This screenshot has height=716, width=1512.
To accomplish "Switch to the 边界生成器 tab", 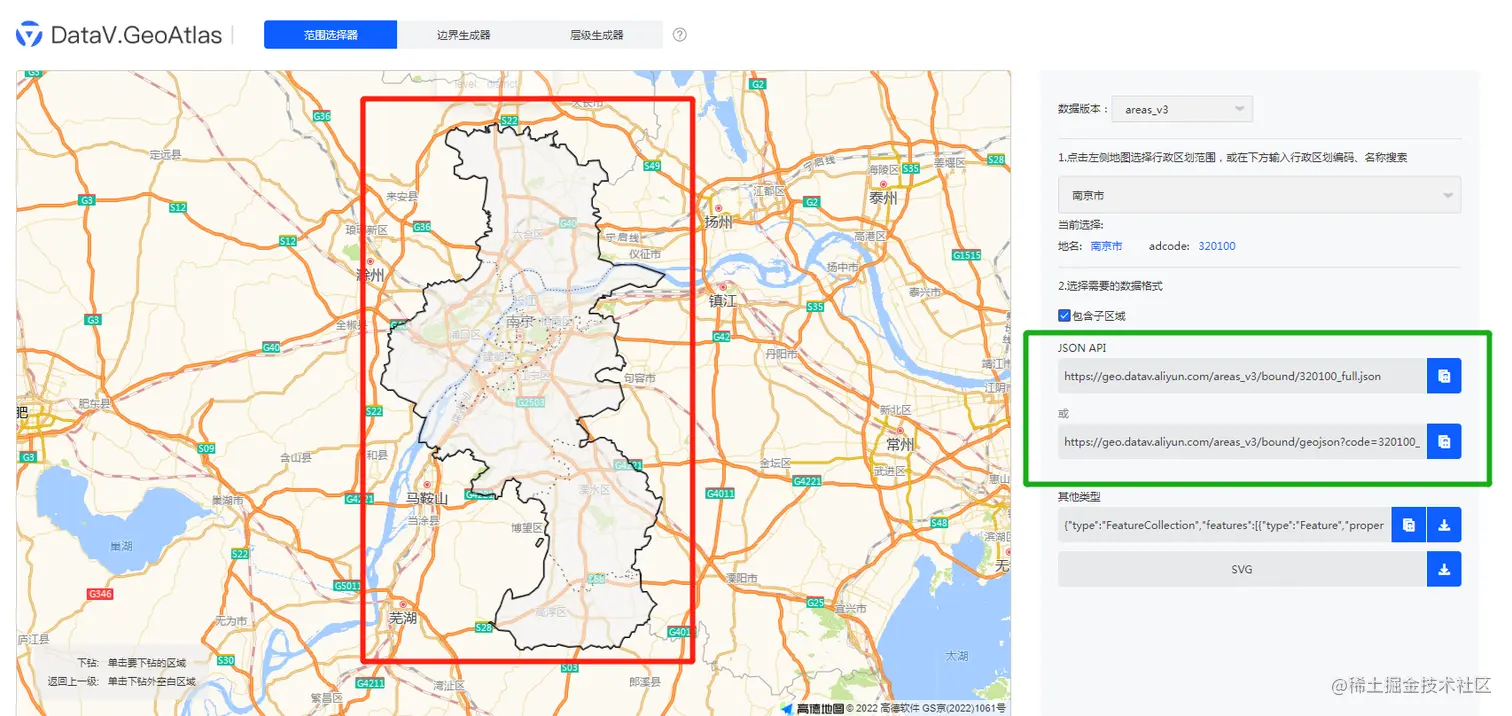I will point(463,35).
